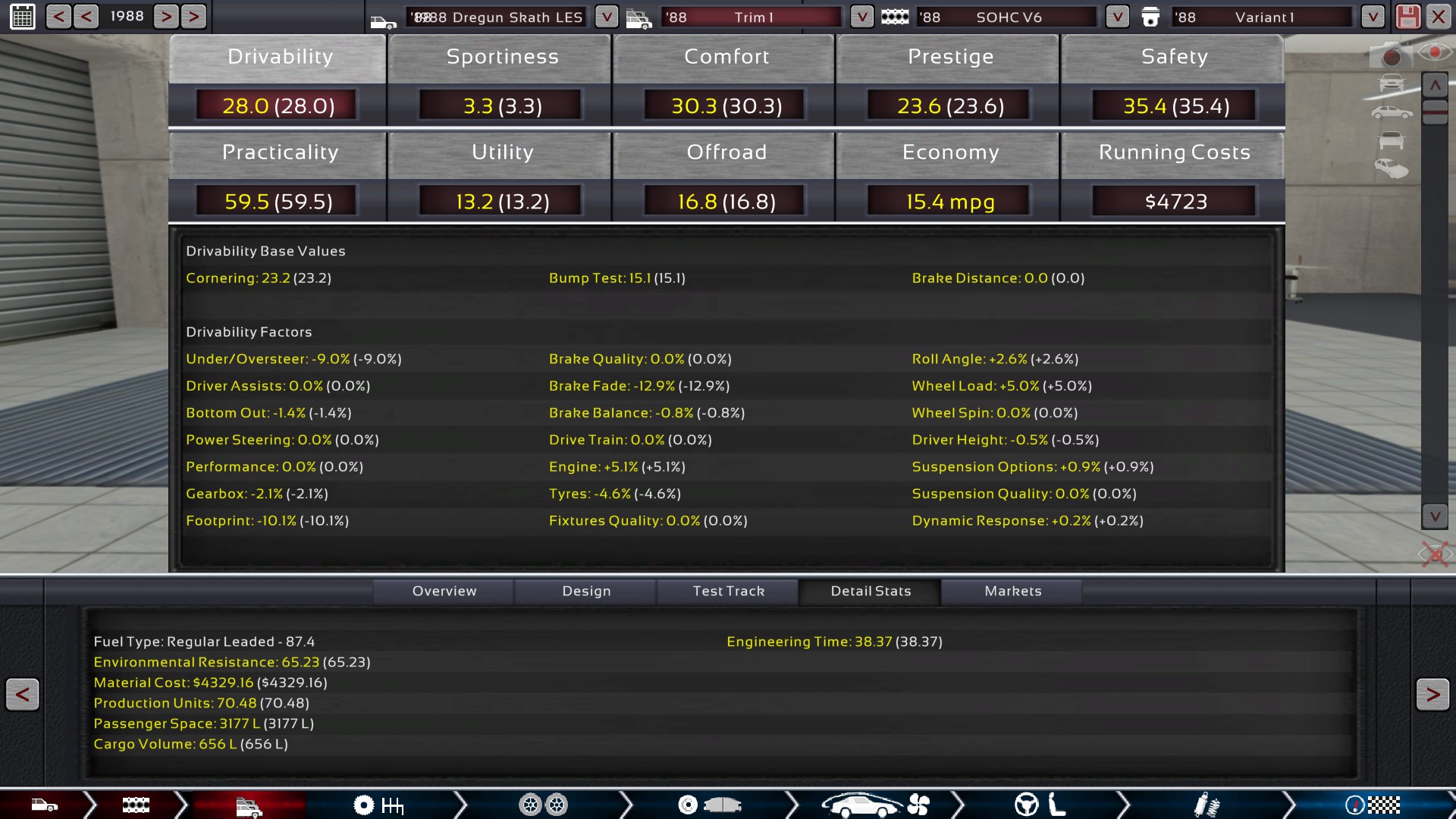Screen dimensions: 1456x819
Task: Expand the Dregun Skath LES model dropdown
Action: (x=606, y=17)
